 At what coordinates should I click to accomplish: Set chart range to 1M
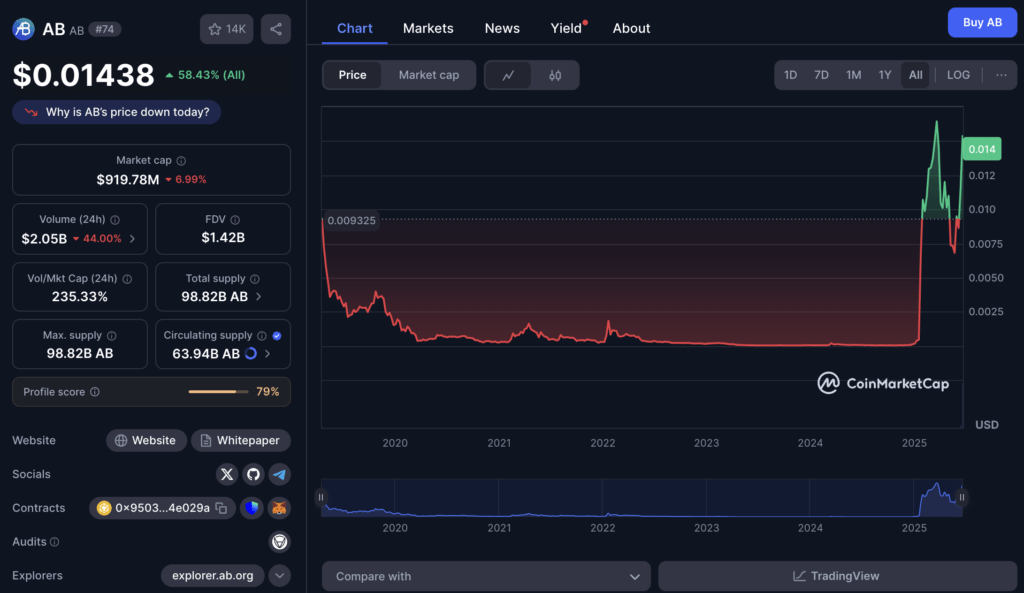pyautogui.click(x=854, y=75)
